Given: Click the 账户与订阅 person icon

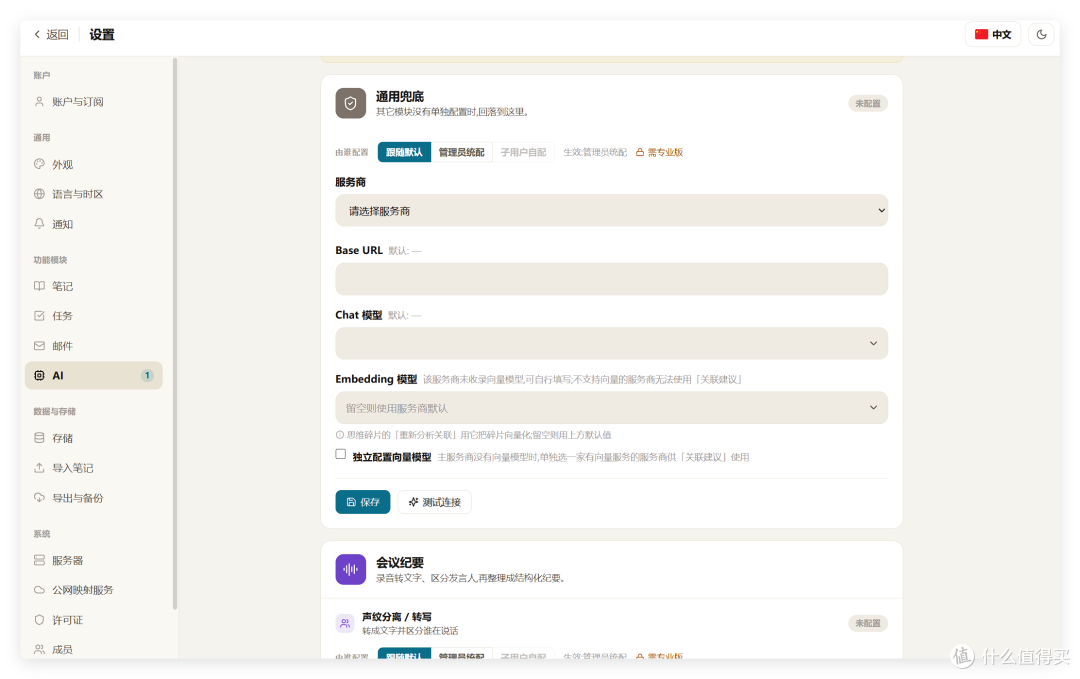Looking at the screenshot, I should point(39,102).
